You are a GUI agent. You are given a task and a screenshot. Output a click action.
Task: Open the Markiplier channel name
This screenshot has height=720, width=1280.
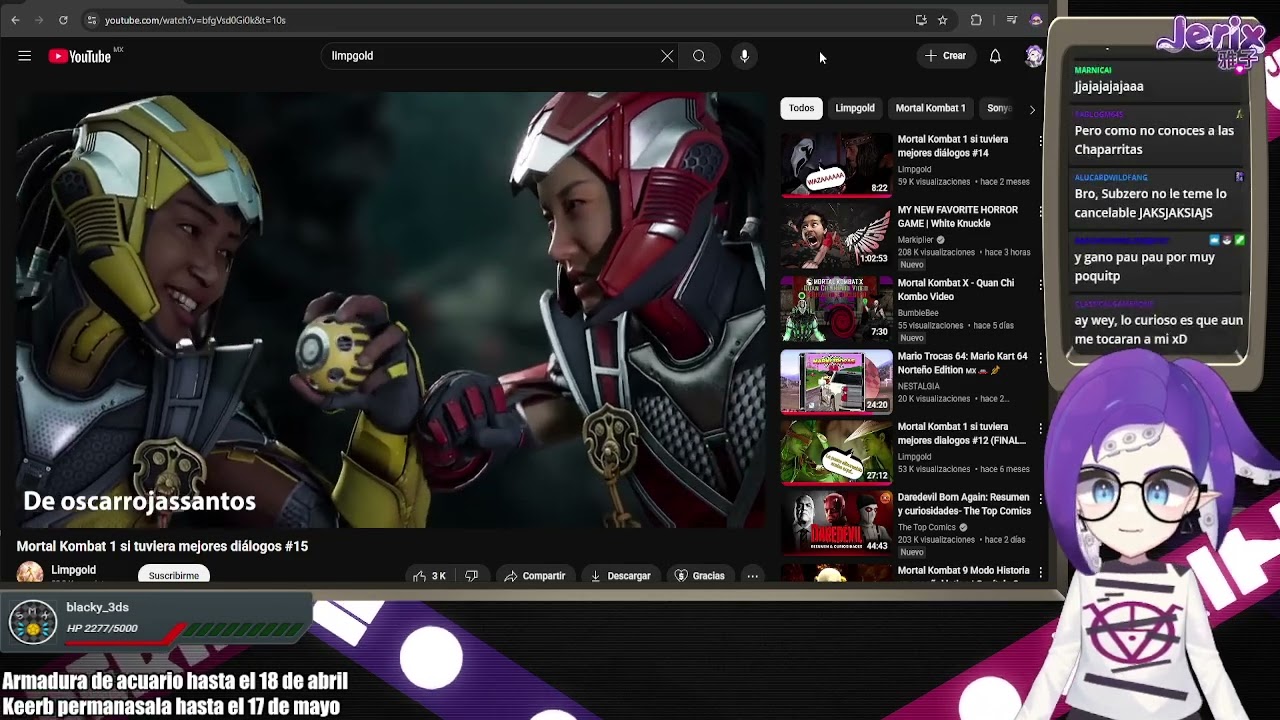pyautogui.click(x=916, y=240)
